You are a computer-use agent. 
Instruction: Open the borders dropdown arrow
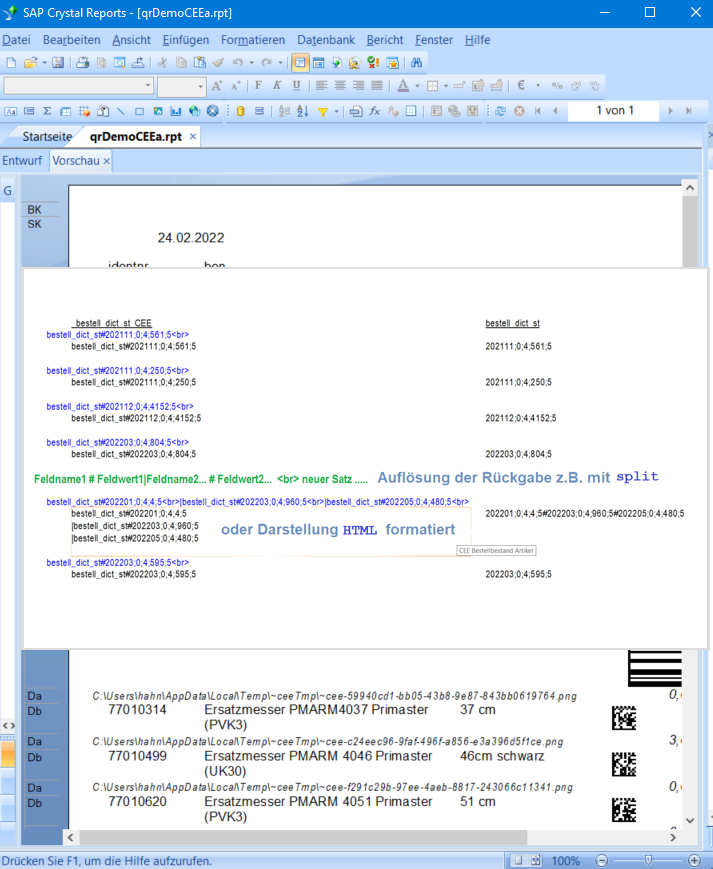click(446, 86)
